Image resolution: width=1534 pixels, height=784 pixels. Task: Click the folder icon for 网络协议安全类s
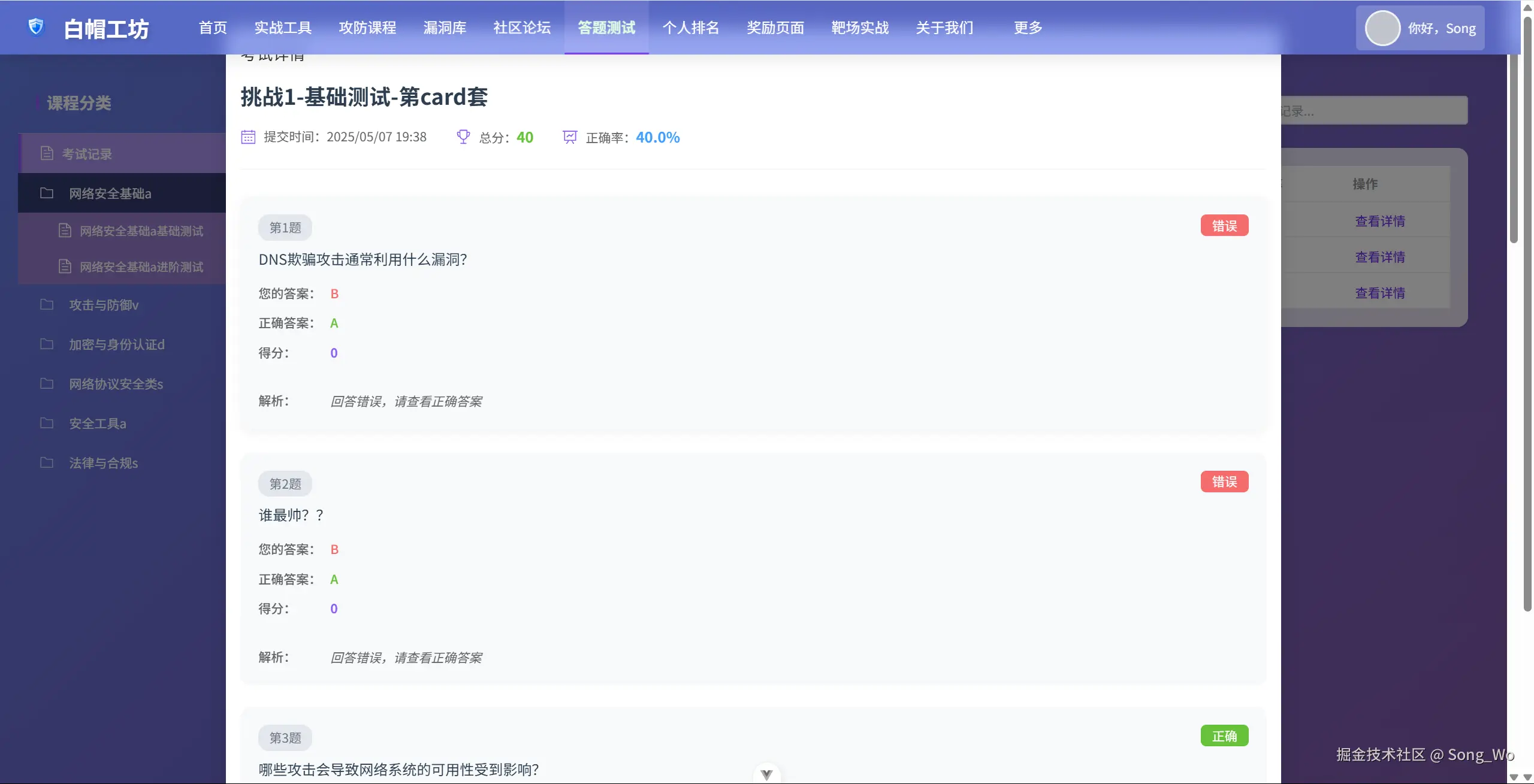pos(47,383)
